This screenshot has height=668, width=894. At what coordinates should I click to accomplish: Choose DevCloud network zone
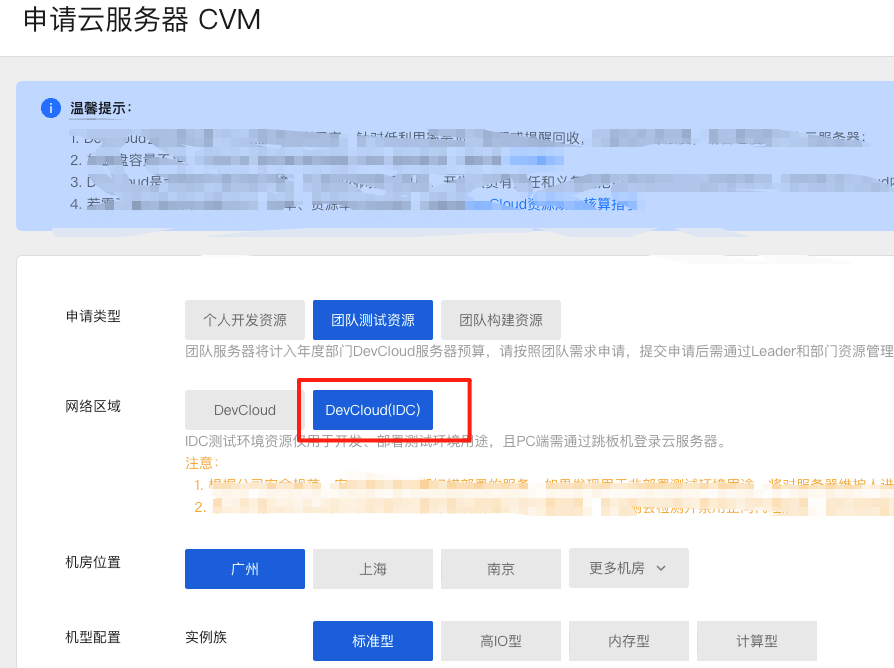click(245, 410)
